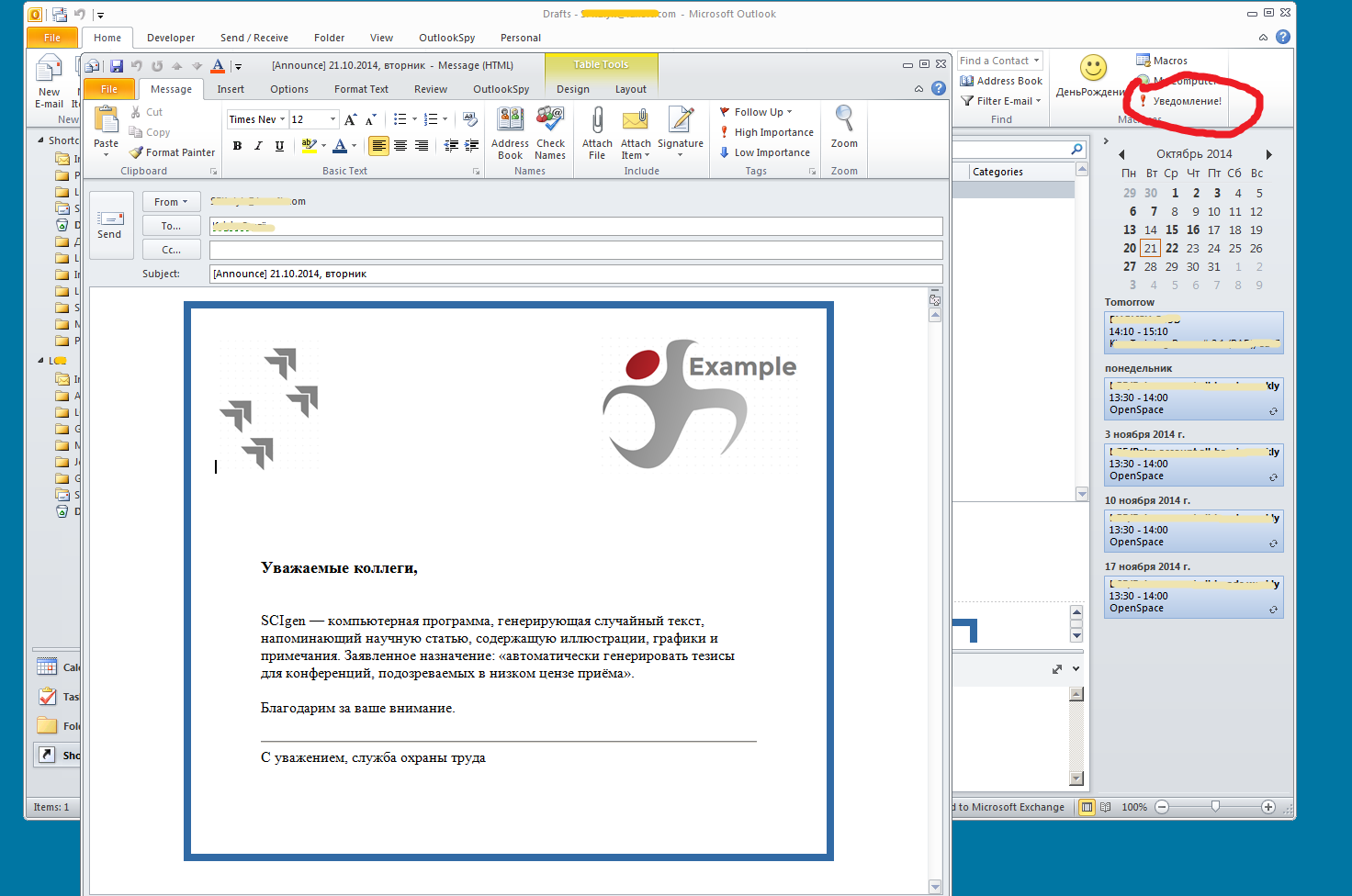Open Table Tools Layout tab

631,89
